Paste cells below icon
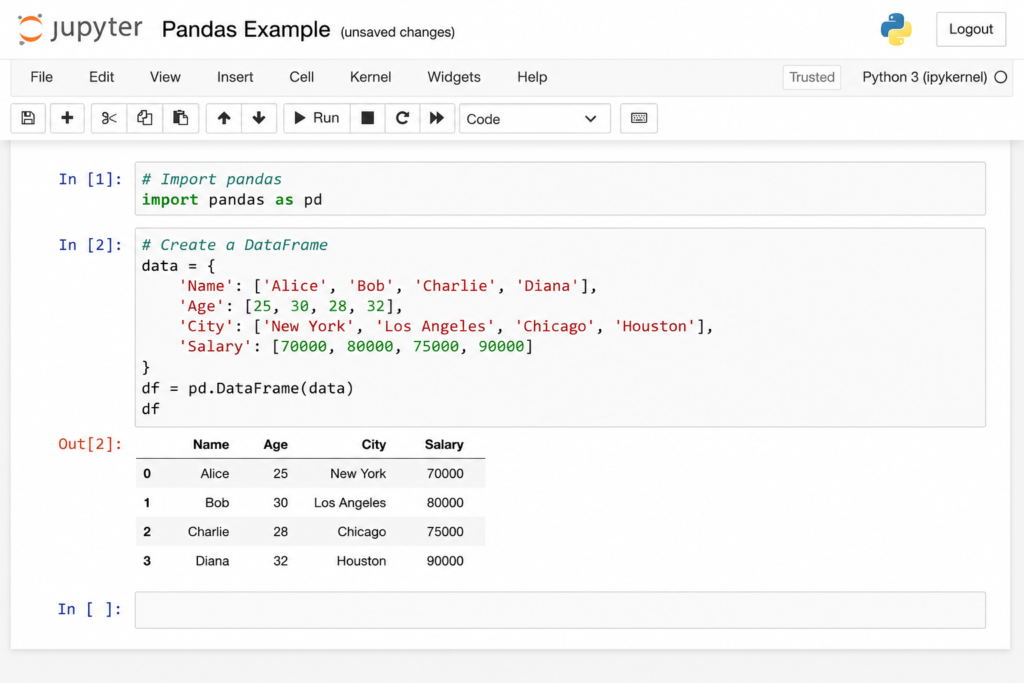This screenshot has width=1024, height=683. click(180, 118)
